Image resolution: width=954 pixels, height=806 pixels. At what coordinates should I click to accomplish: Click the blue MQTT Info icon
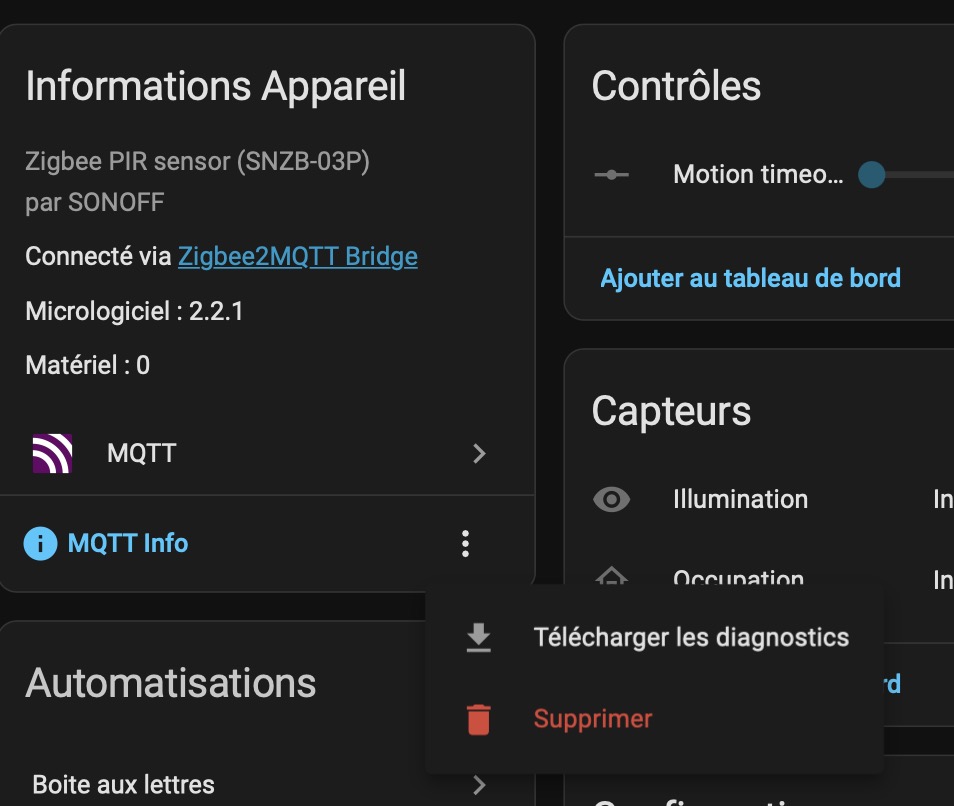click(40, 544)
